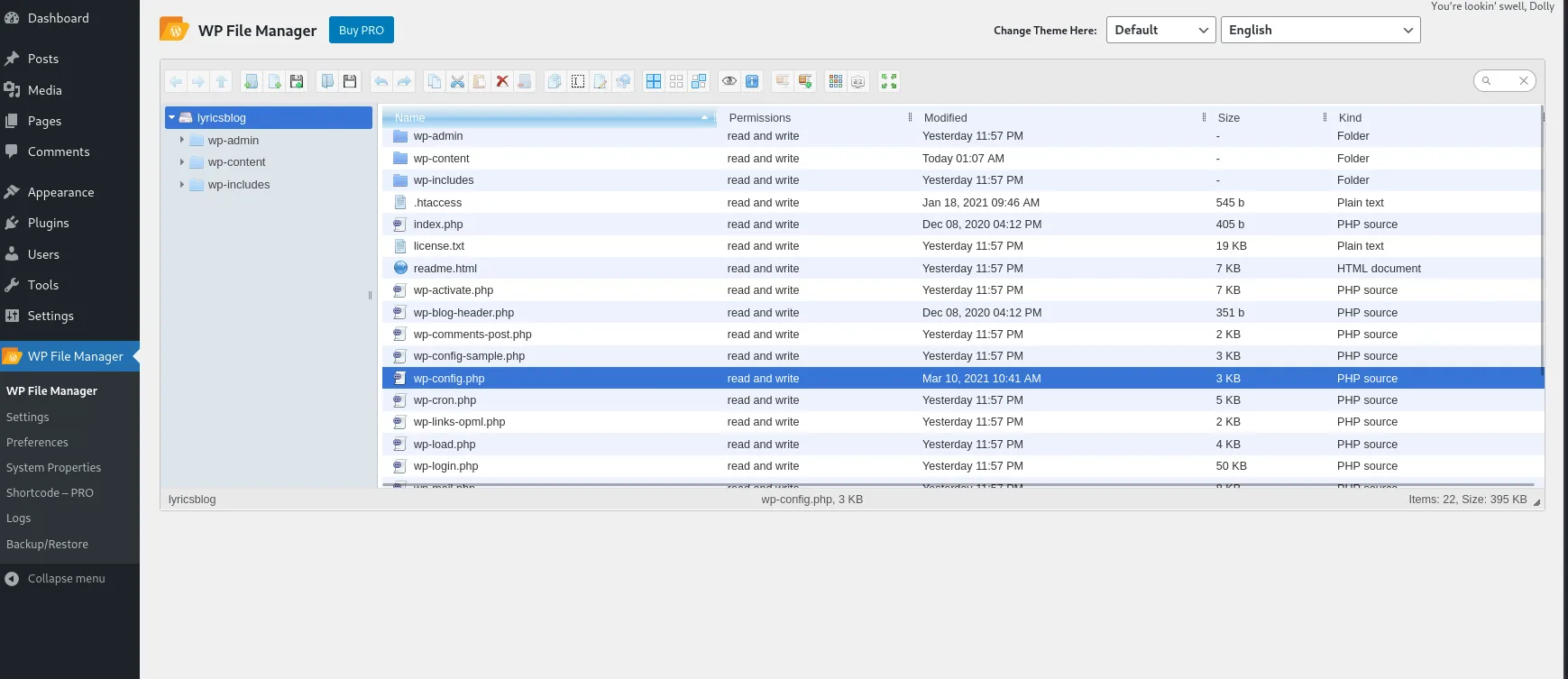This screenshot has height=679, width=1568.
Task: Delete the selected file with red X
Action: (x=502, y=81)
